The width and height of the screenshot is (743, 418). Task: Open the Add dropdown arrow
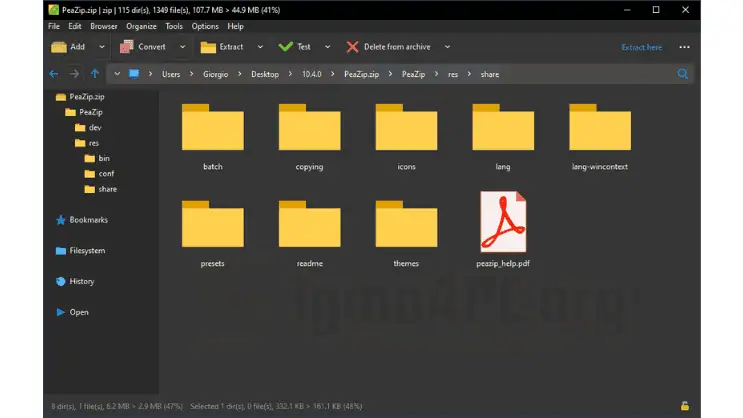click(x=101, y=47)
